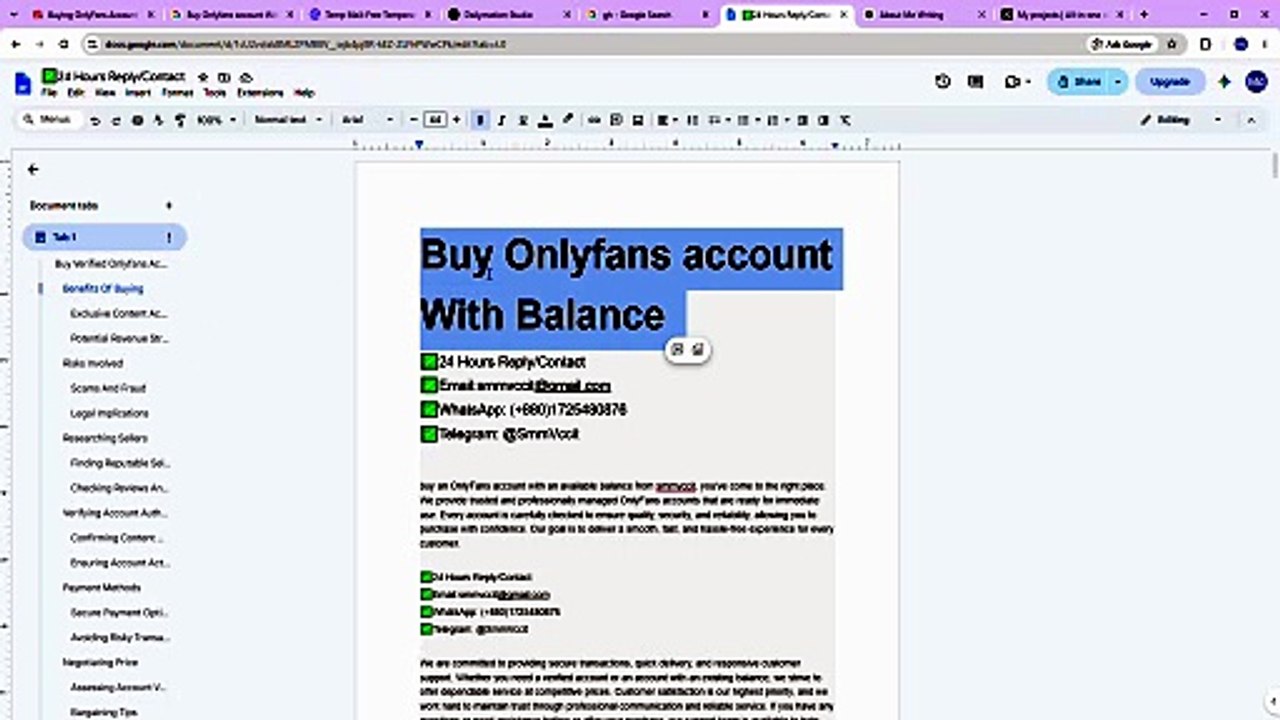Open the Google Docs home icon
The width and height of the screenshot is (1280, 720).
pyautogui.click(x=22, y=84)
